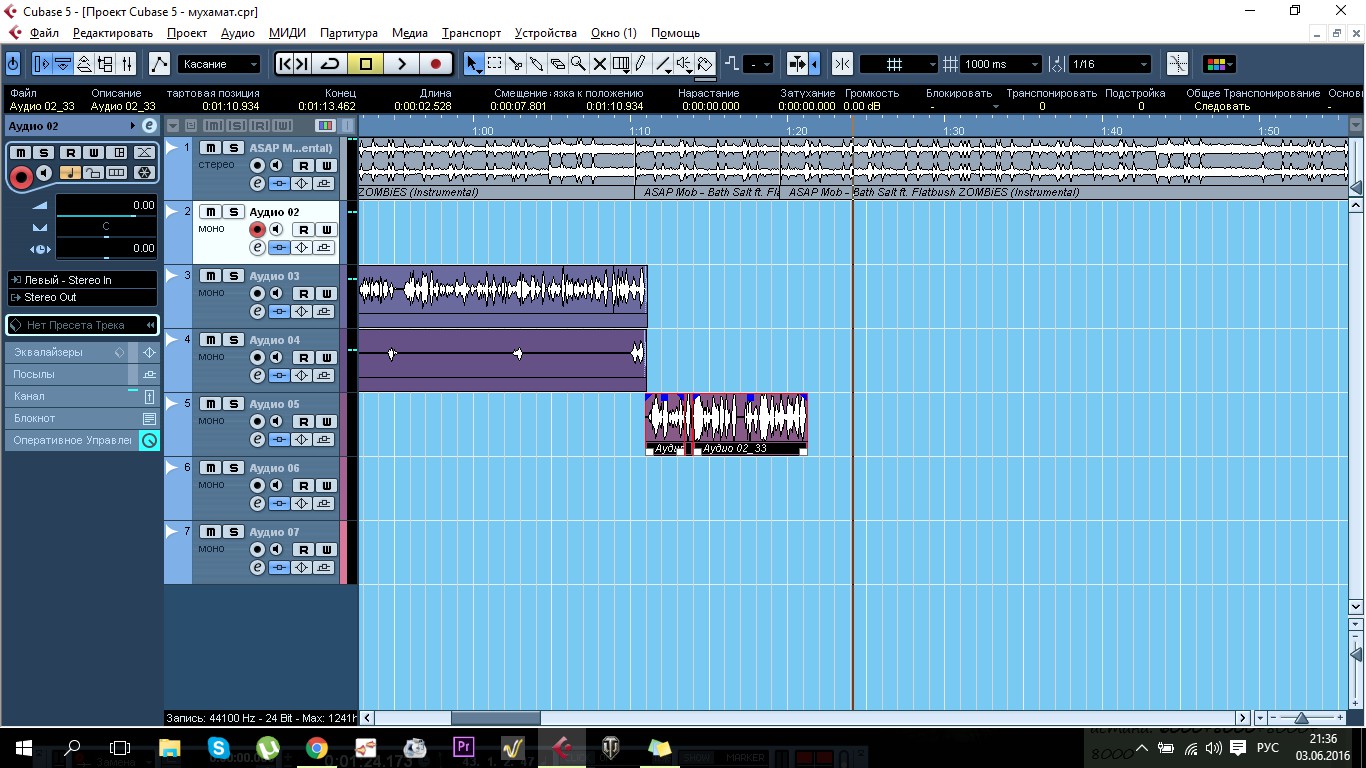This screenshot has width=1366, height=768.
Task: Enable Read automation on track Аудио 05
Action: 303,421
